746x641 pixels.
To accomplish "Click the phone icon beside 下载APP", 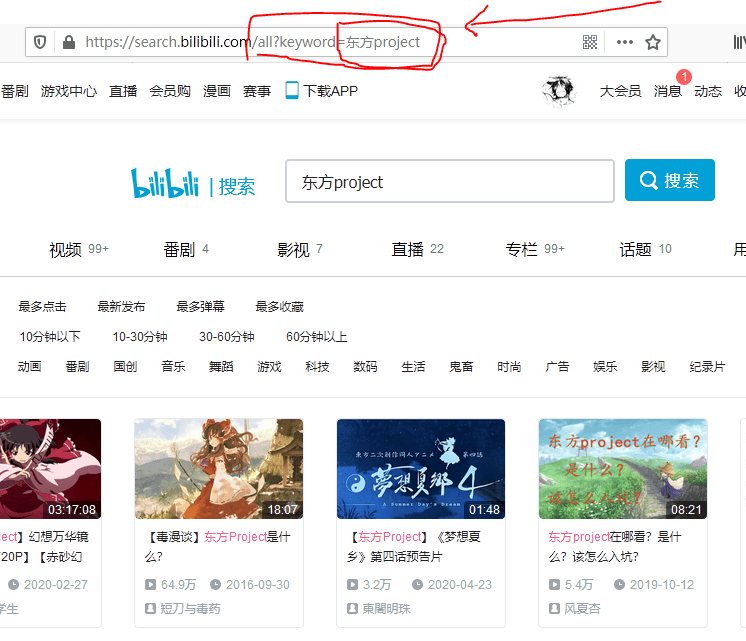I will point(292,90).
